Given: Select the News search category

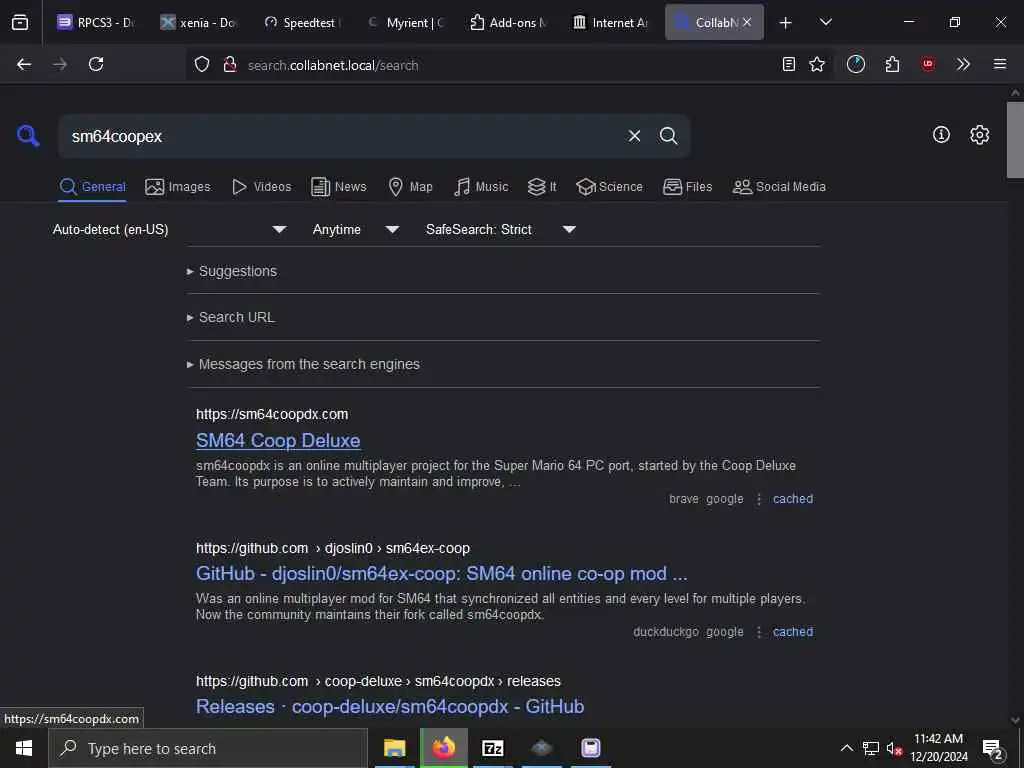Looking at the screenshot, I should pyautogui.click(x=338, y=187).
